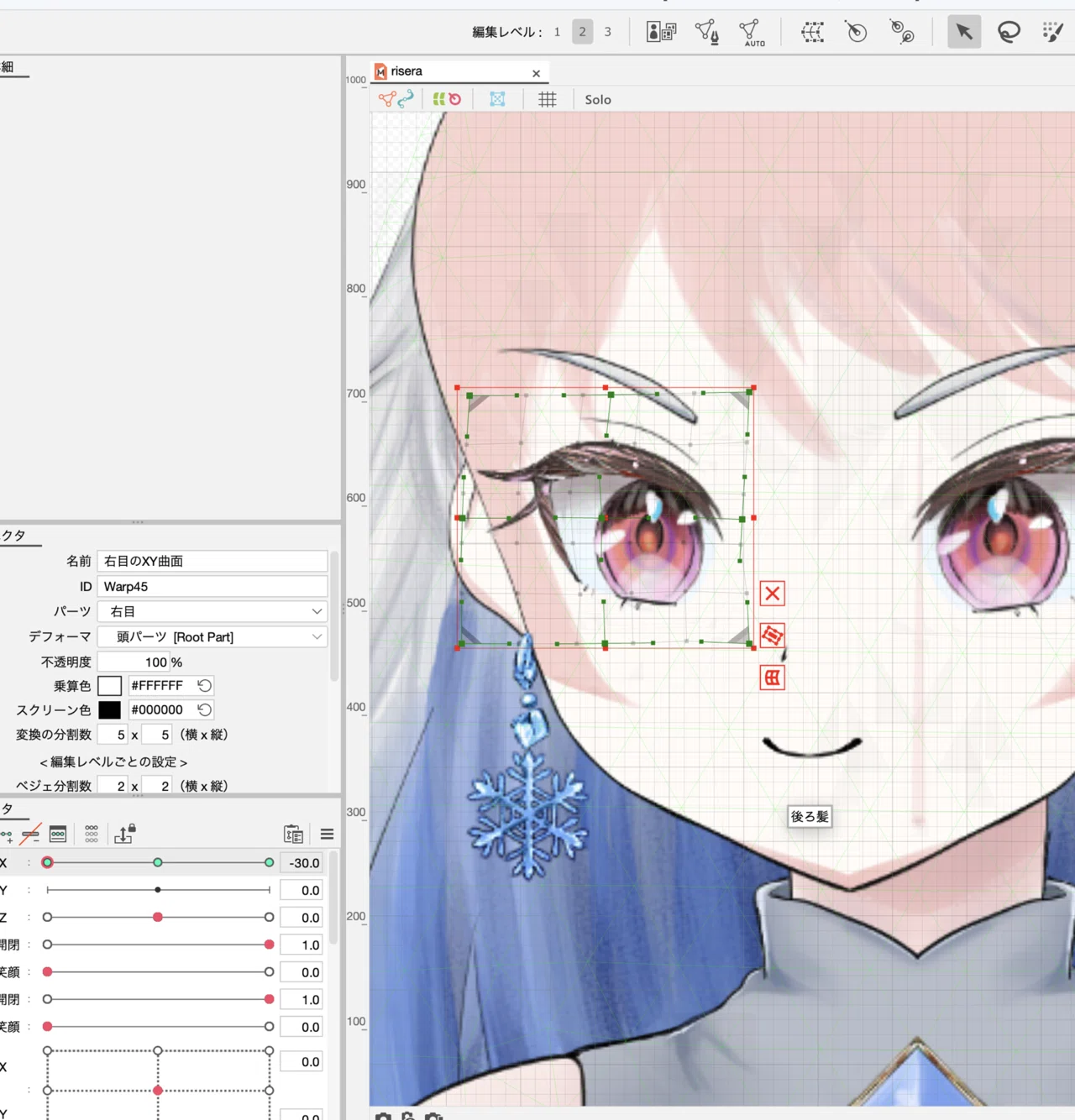Open the parameter panel hamburger menu
The height and width of the screenshot is (1120, 1075).
tap(328, 834)
